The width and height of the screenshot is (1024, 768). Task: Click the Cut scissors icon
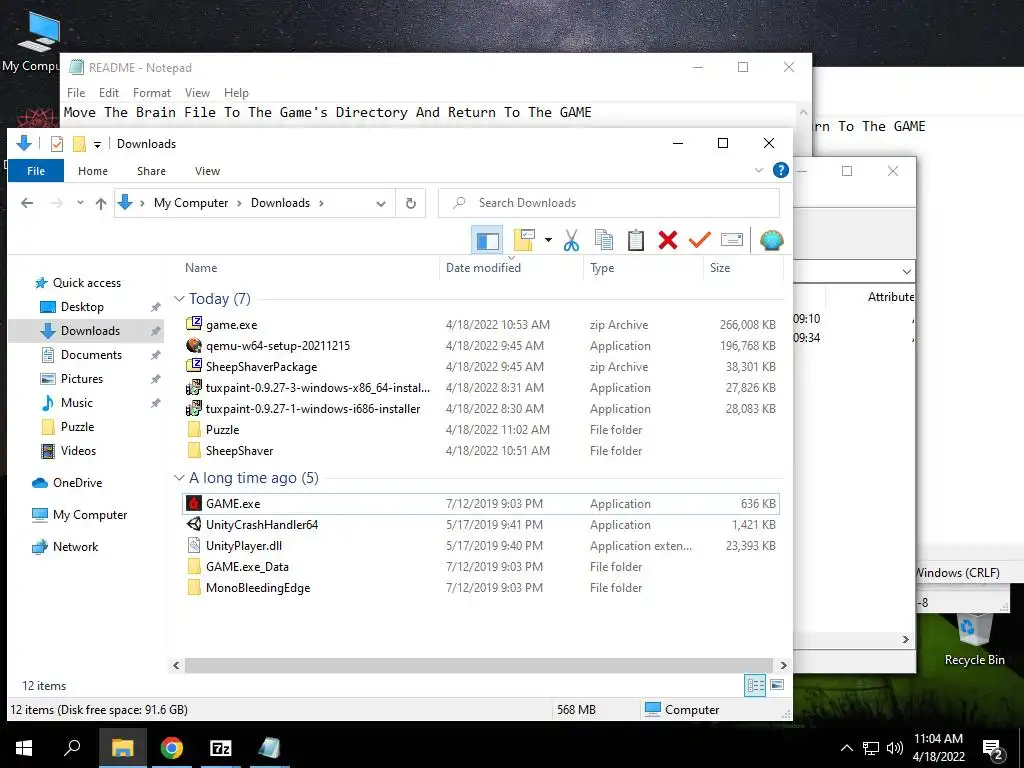571,240
